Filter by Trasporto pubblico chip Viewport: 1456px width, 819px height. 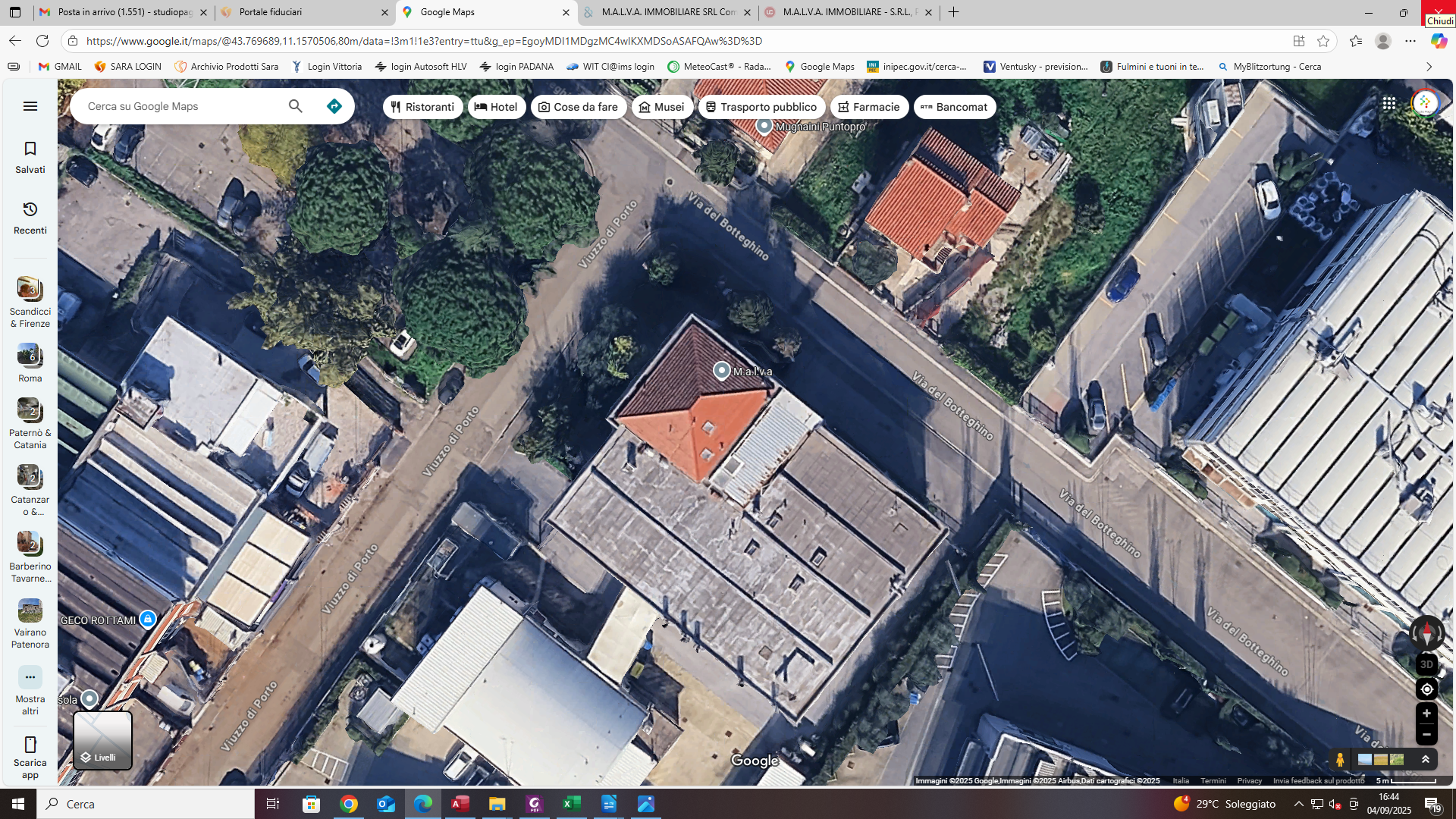click(761, 107)
